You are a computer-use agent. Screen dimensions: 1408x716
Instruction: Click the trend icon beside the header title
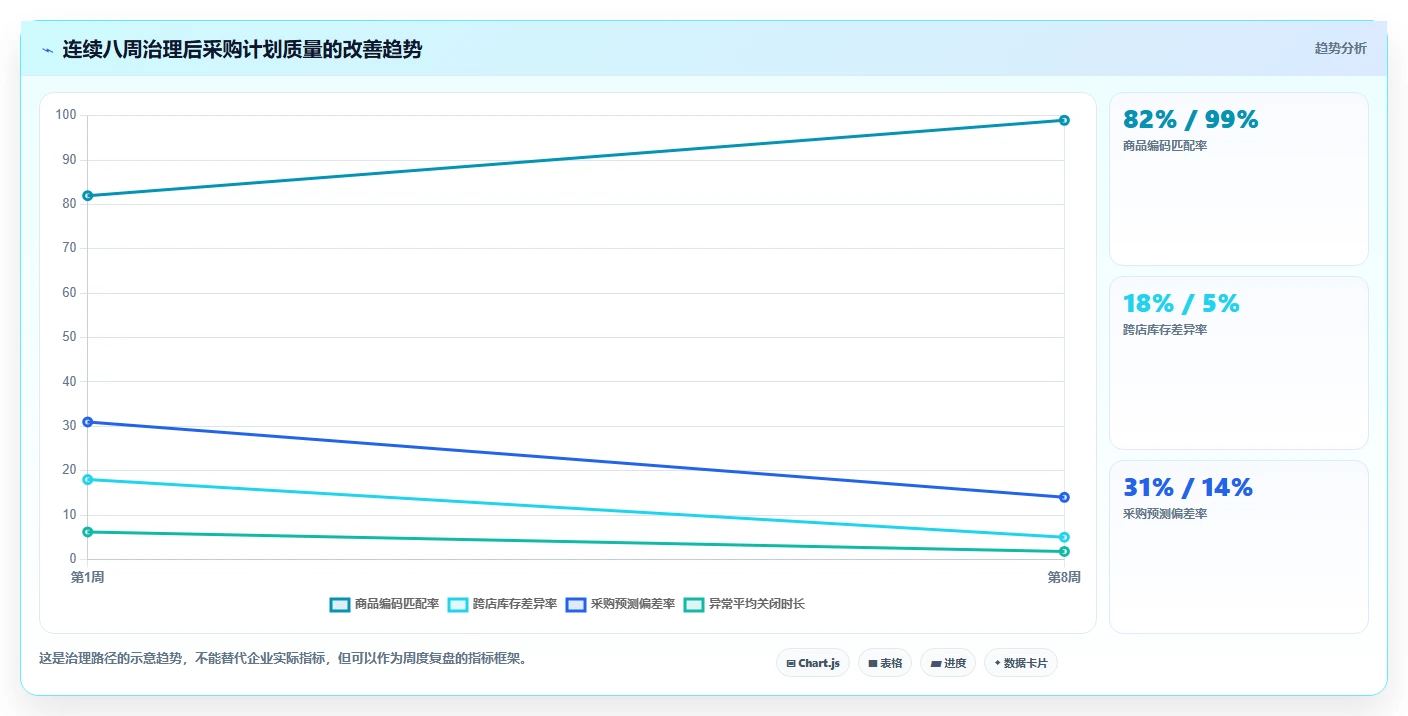coord(48,50)
